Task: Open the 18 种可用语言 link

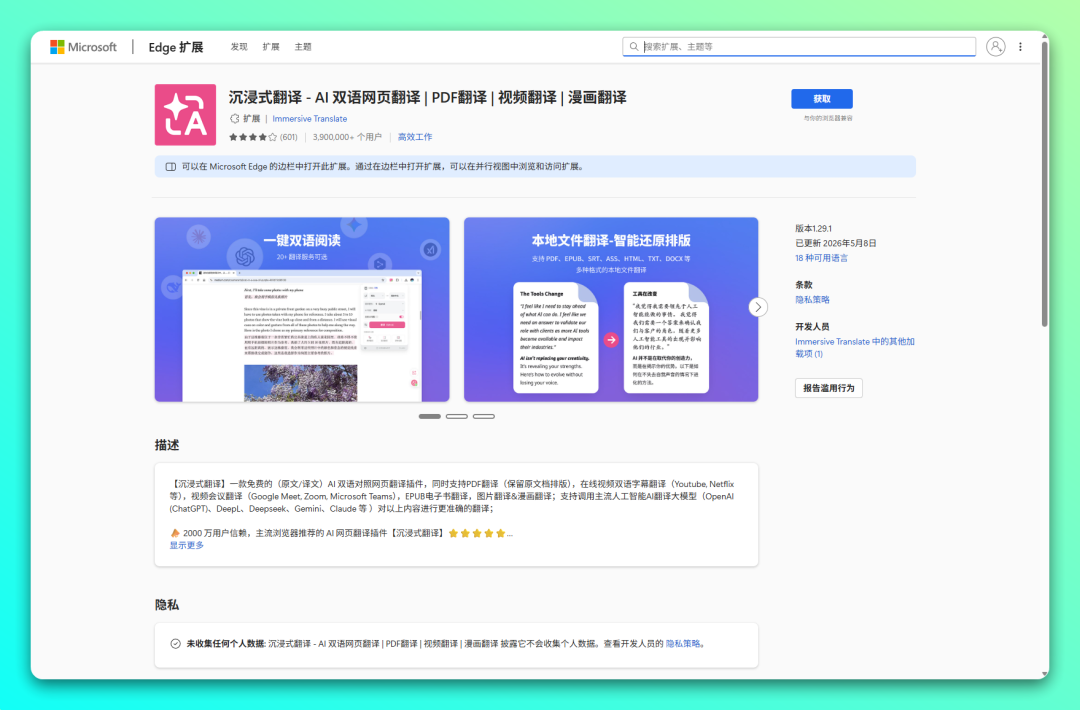Action: tap(821, 258)
